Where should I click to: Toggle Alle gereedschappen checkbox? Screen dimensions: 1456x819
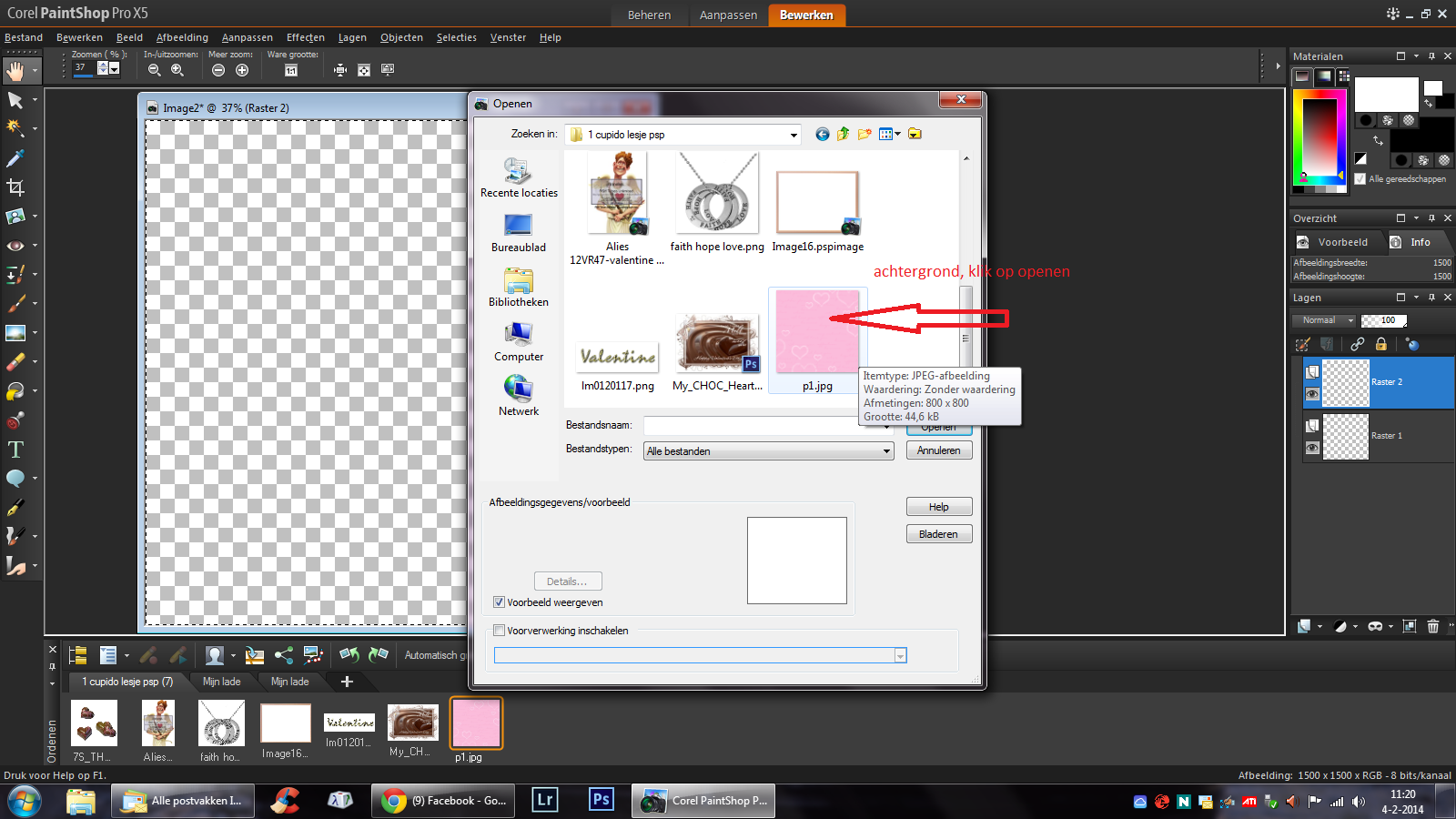[x=1360, y=179]
